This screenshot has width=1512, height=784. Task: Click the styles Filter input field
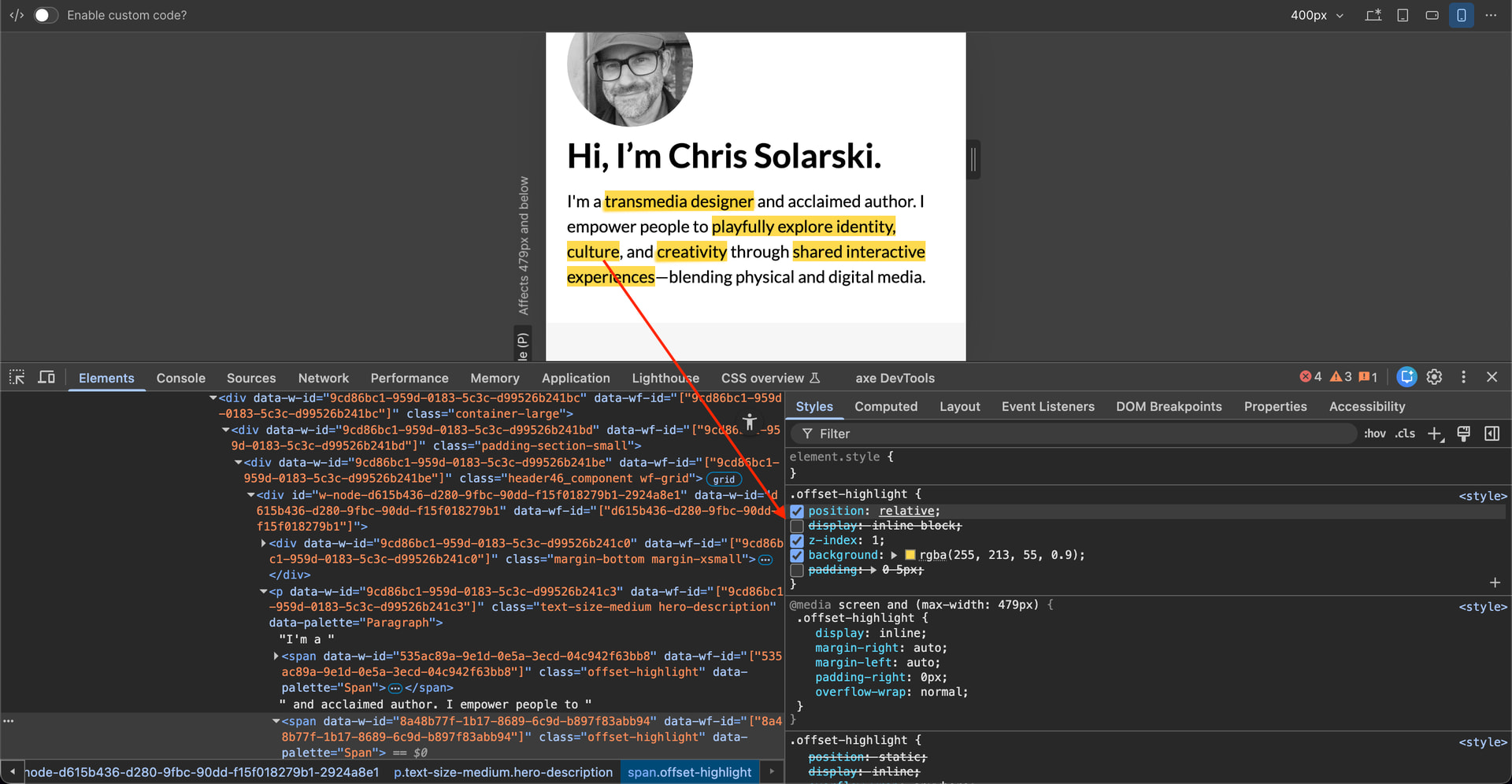coord(1075,434)
